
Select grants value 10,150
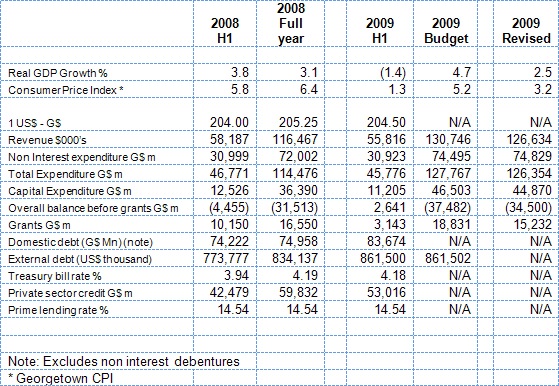click(229, 225)
